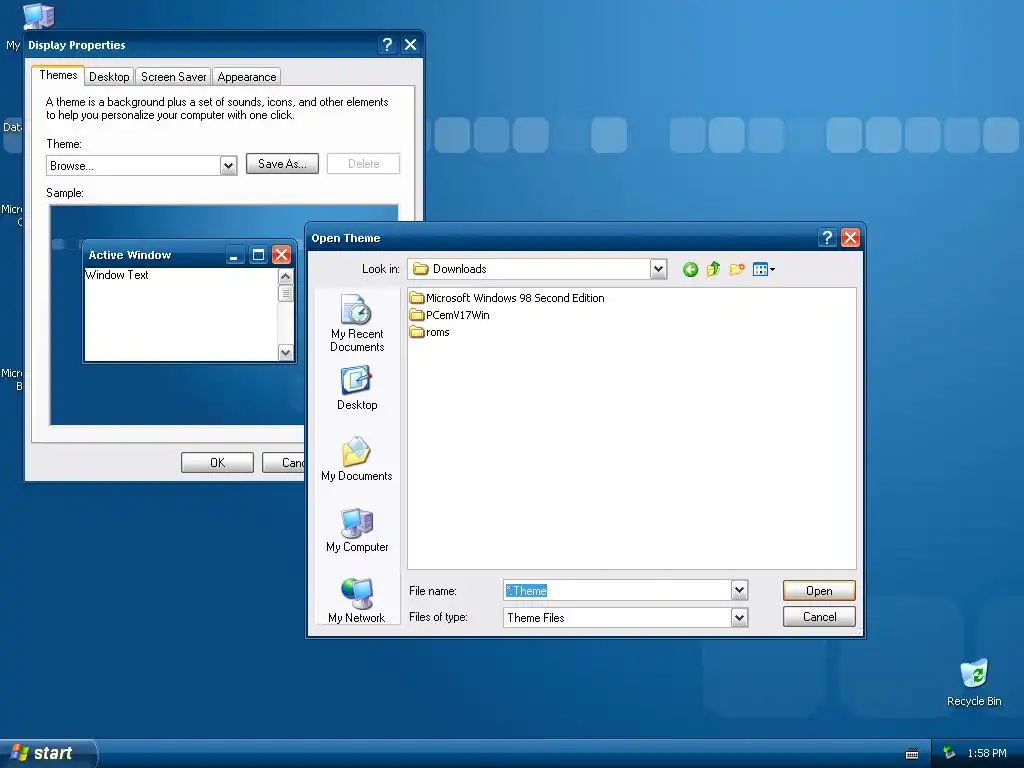Click the Open Theme help question-mark button
1024x768 pixels.
point(827,238)
